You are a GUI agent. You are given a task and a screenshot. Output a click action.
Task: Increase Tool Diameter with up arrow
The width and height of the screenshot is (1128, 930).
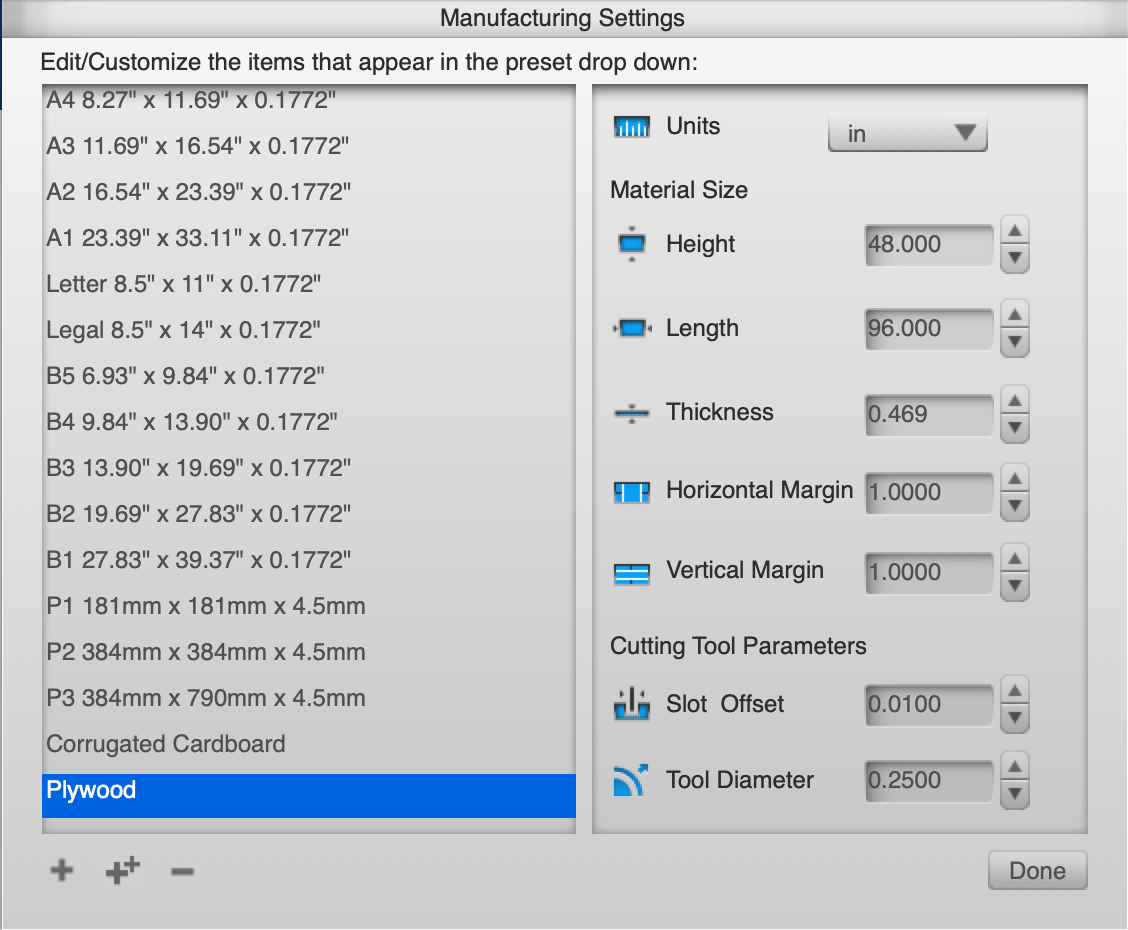[x=1014, y=767]
